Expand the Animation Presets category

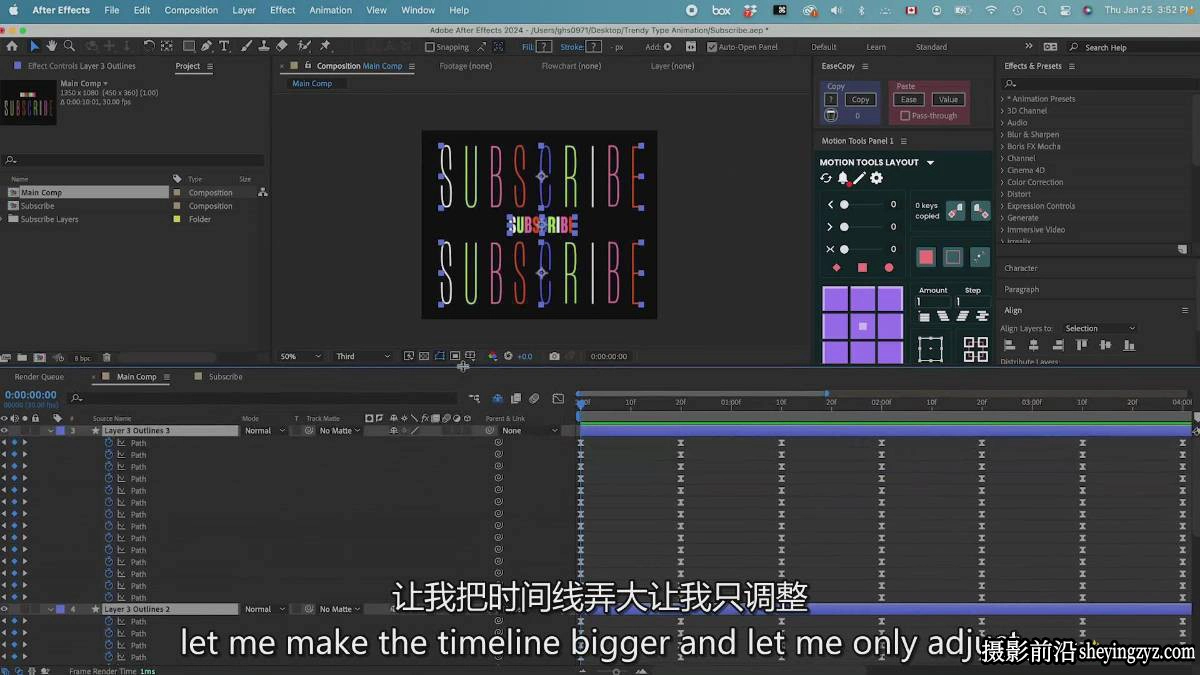pyautogui.click(x=1003, y=99)
